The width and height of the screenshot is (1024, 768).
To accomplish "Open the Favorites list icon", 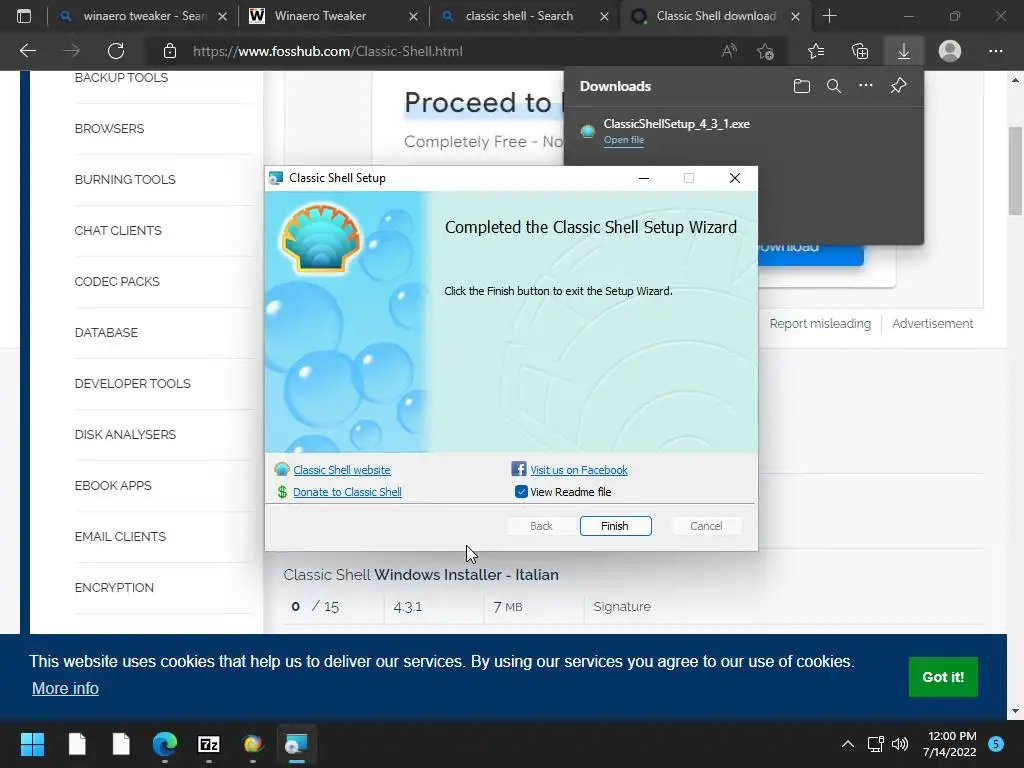I will [x=816, y=51].
